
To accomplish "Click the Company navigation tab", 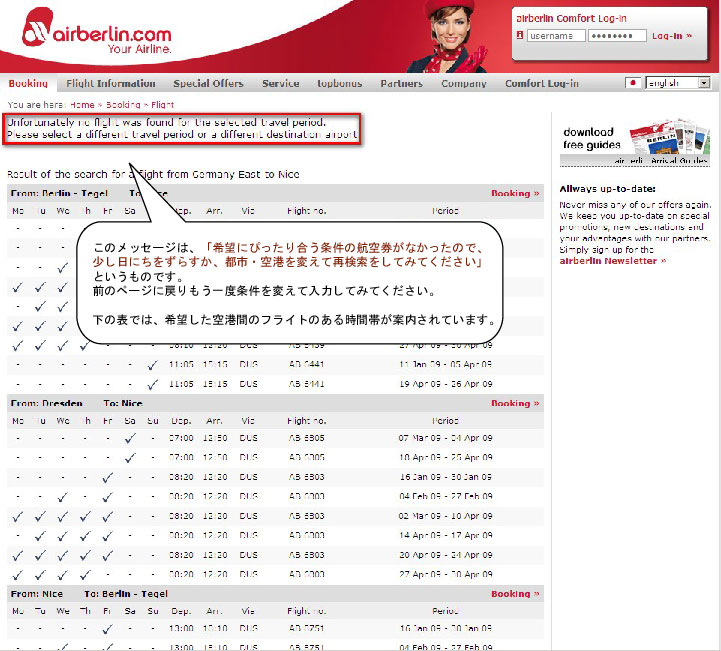I will pyautogui.click(x=464, y=84).
